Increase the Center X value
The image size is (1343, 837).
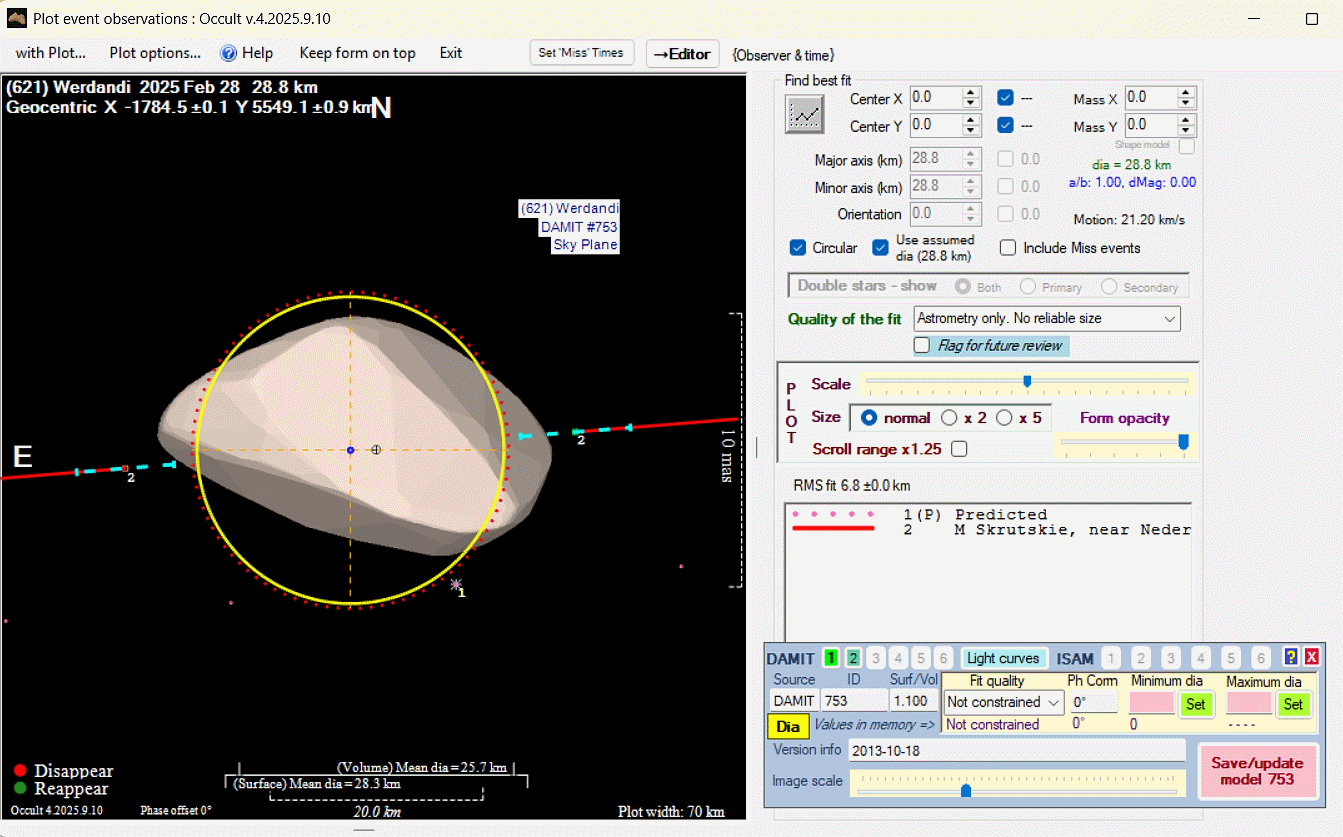tap(970, 93)
